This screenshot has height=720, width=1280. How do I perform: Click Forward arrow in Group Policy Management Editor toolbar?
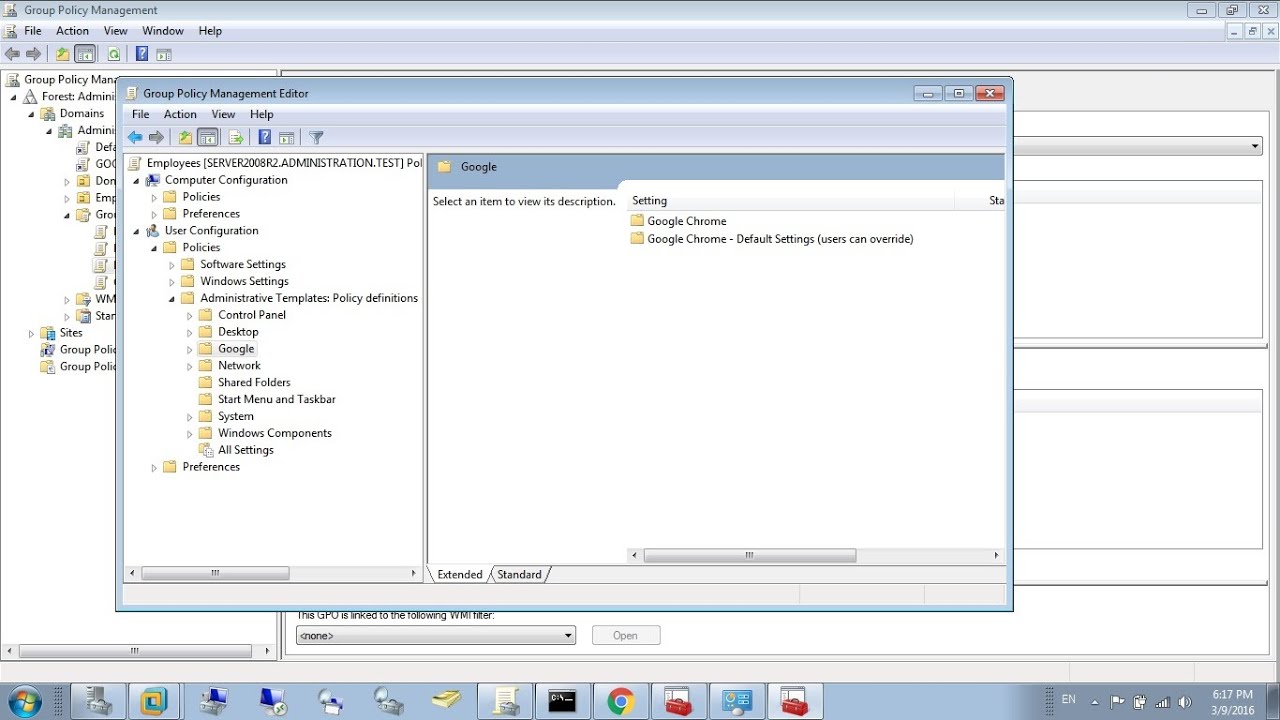click(156, 138)
